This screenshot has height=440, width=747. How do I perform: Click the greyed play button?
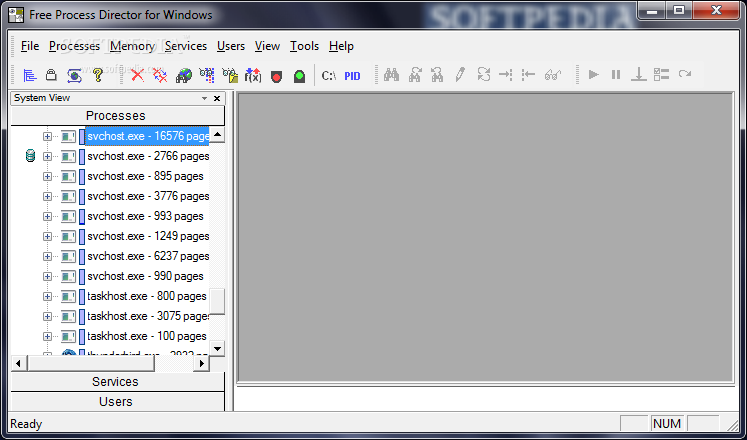[x=594, y=74]
